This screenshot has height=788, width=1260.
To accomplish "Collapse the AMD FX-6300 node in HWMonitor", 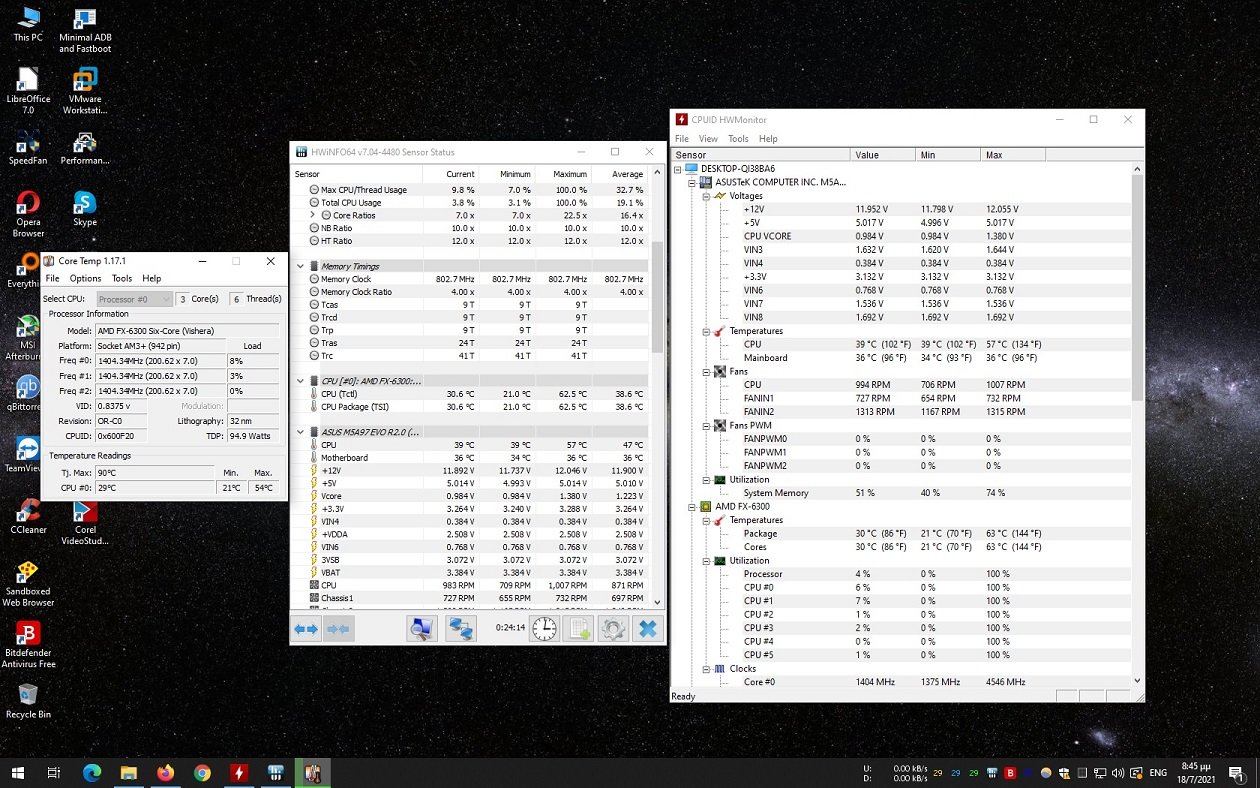I will [692, 506].
